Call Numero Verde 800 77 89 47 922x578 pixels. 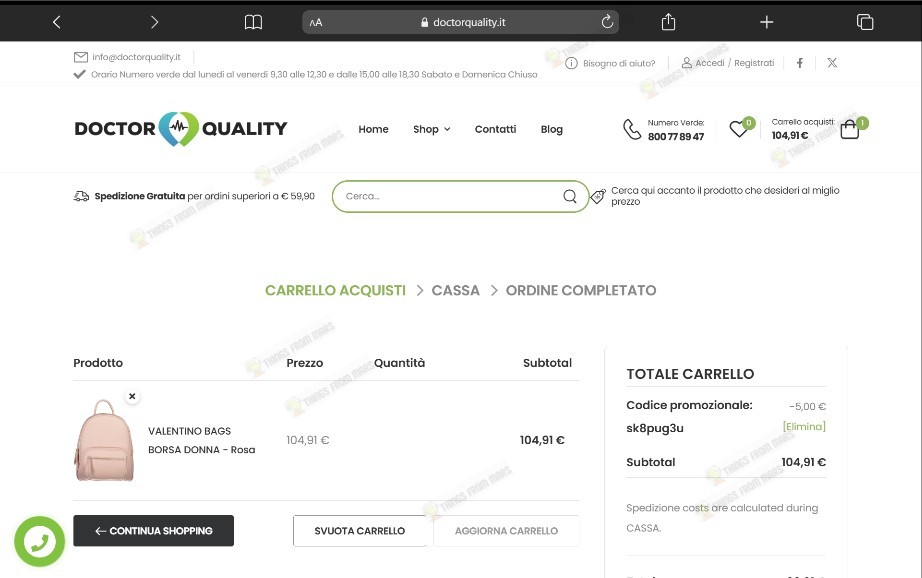[676, 136]
